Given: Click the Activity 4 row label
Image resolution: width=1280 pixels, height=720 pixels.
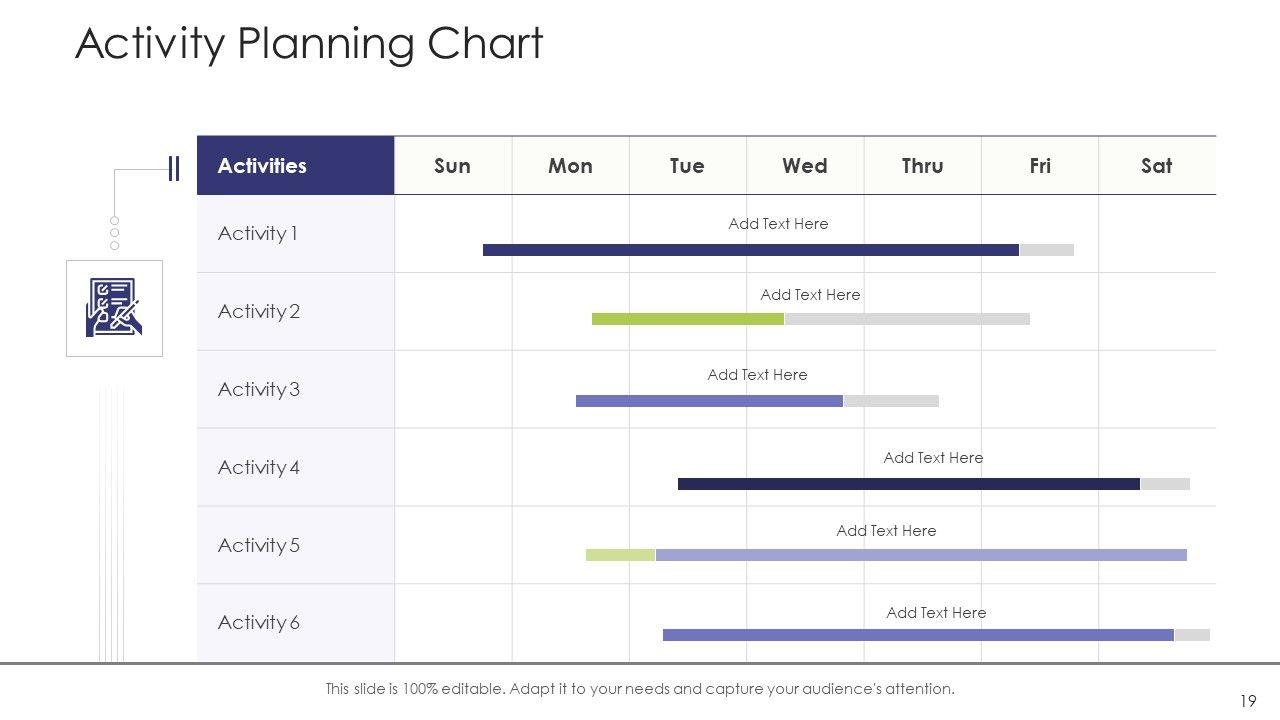Looking at the screenshot, I should click(259, 467).
